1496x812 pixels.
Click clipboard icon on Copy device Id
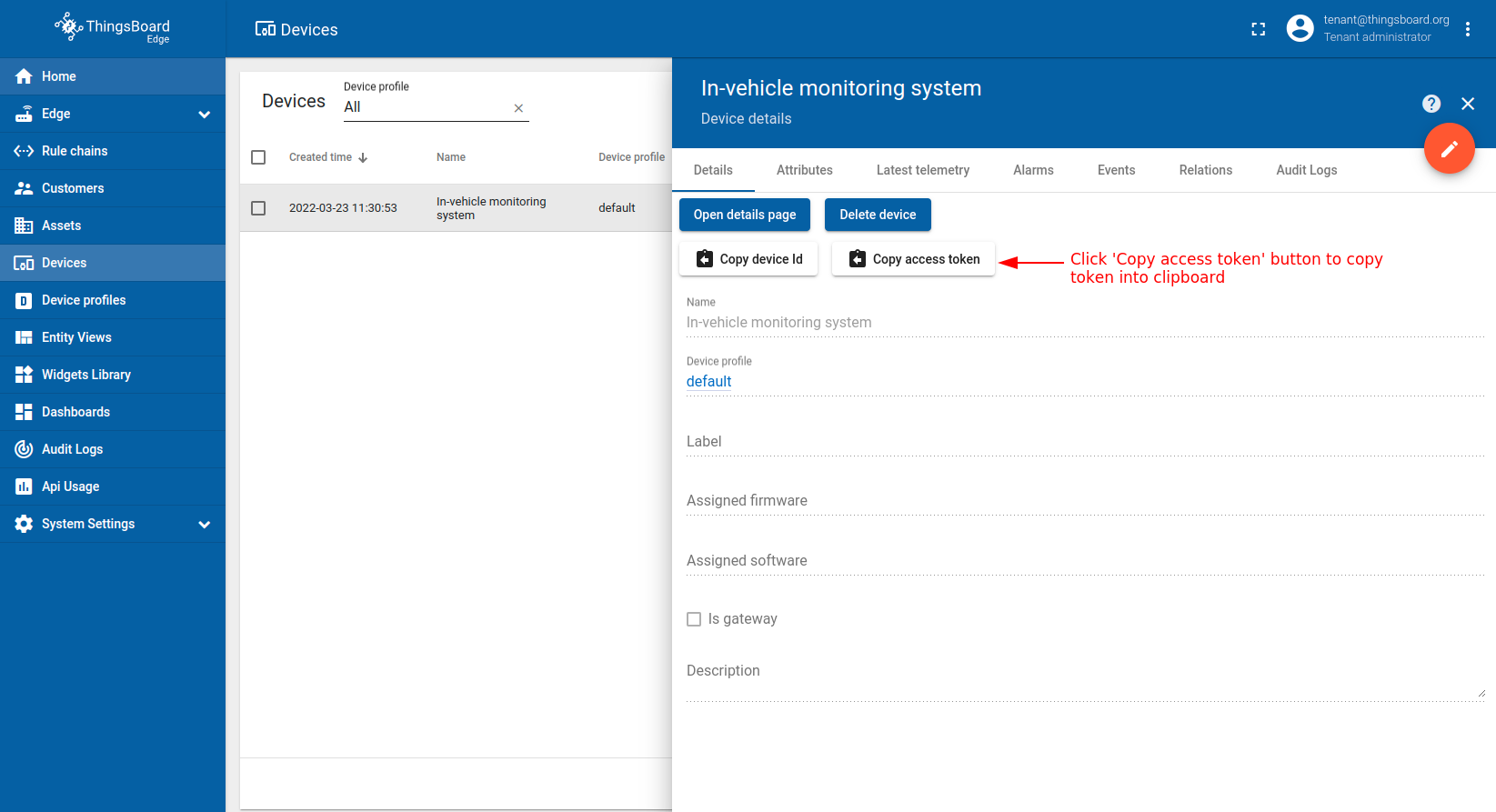705,259
